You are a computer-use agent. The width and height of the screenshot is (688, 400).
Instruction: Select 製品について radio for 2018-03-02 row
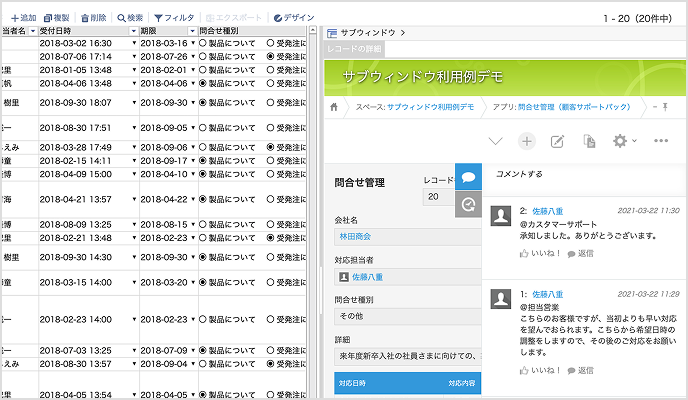click(203, 44)
